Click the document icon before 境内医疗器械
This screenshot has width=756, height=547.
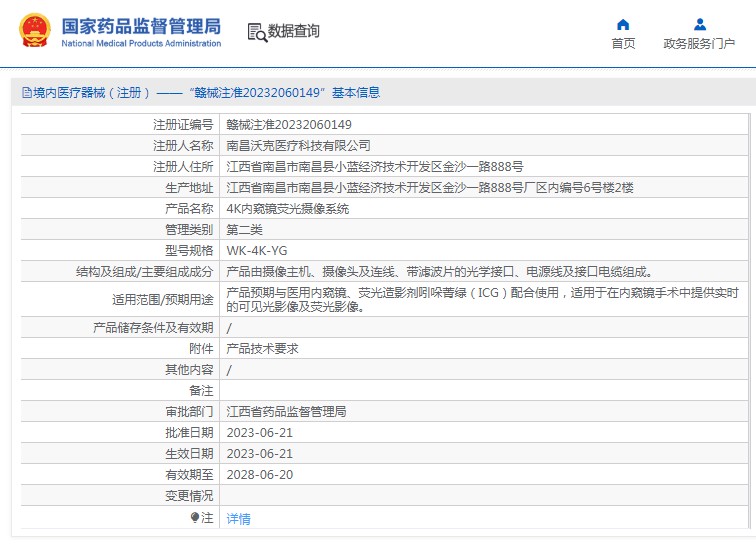(x=27, y=93)
